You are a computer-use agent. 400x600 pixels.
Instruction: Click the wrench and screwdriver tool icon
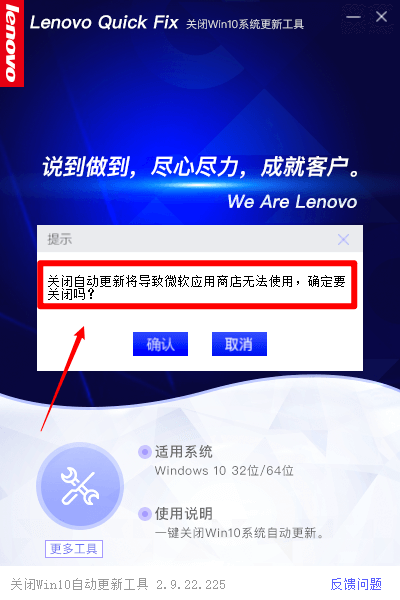tap(80, 486)
